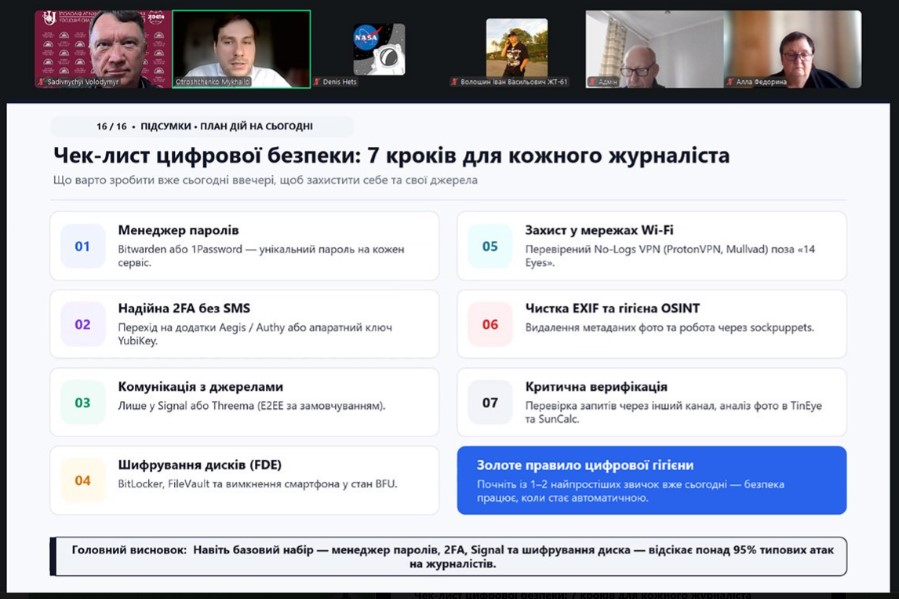Click the orange 04 number badge
899x599 pixels.
pos(83,480)
